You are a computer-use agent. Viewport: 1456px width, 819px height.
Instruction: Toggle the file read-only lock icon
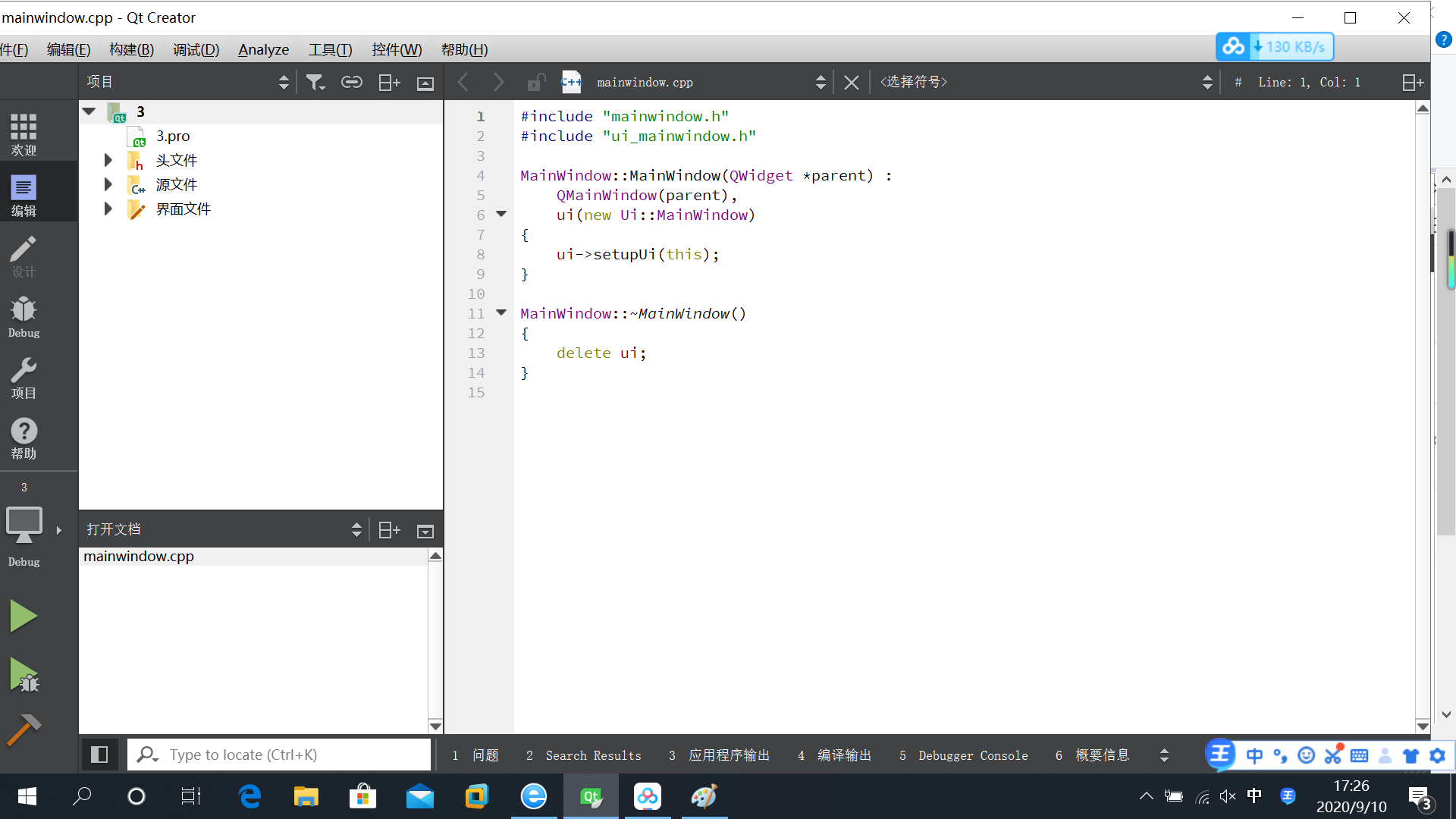tap(536, 82)
